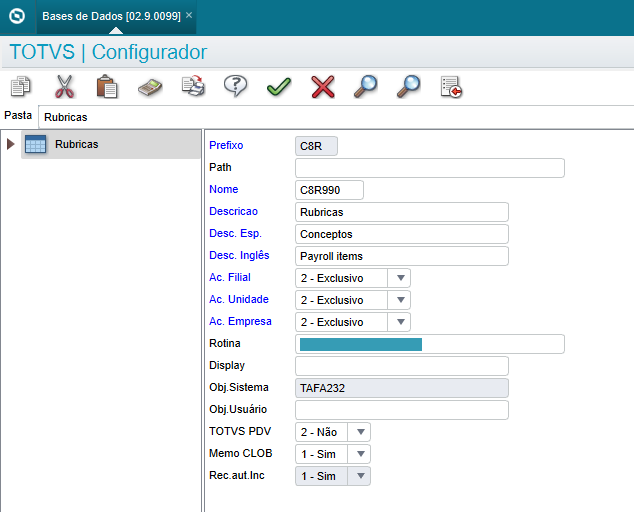Click the Descricao field with Rubricas
The image size is (634, 512).
click(x=402, y=212)
